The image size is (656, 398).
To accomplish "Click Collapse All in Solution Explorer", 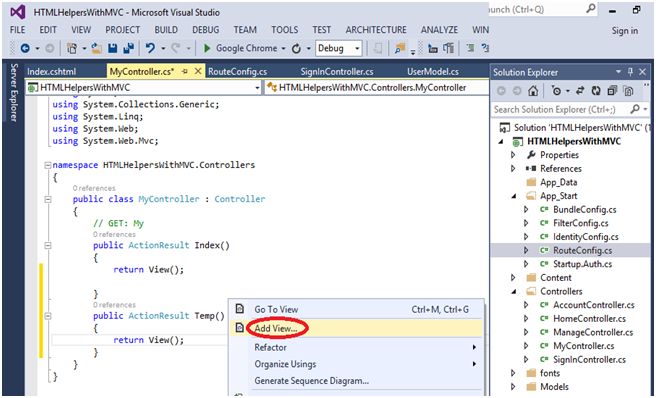I will pos(612,91).
